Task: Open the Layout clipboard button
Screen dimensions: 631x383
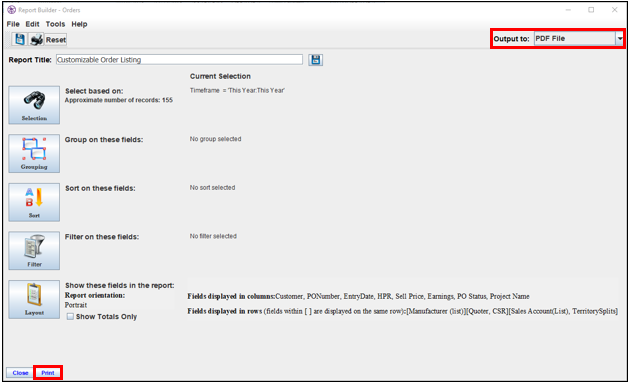Action: point(34,299)
